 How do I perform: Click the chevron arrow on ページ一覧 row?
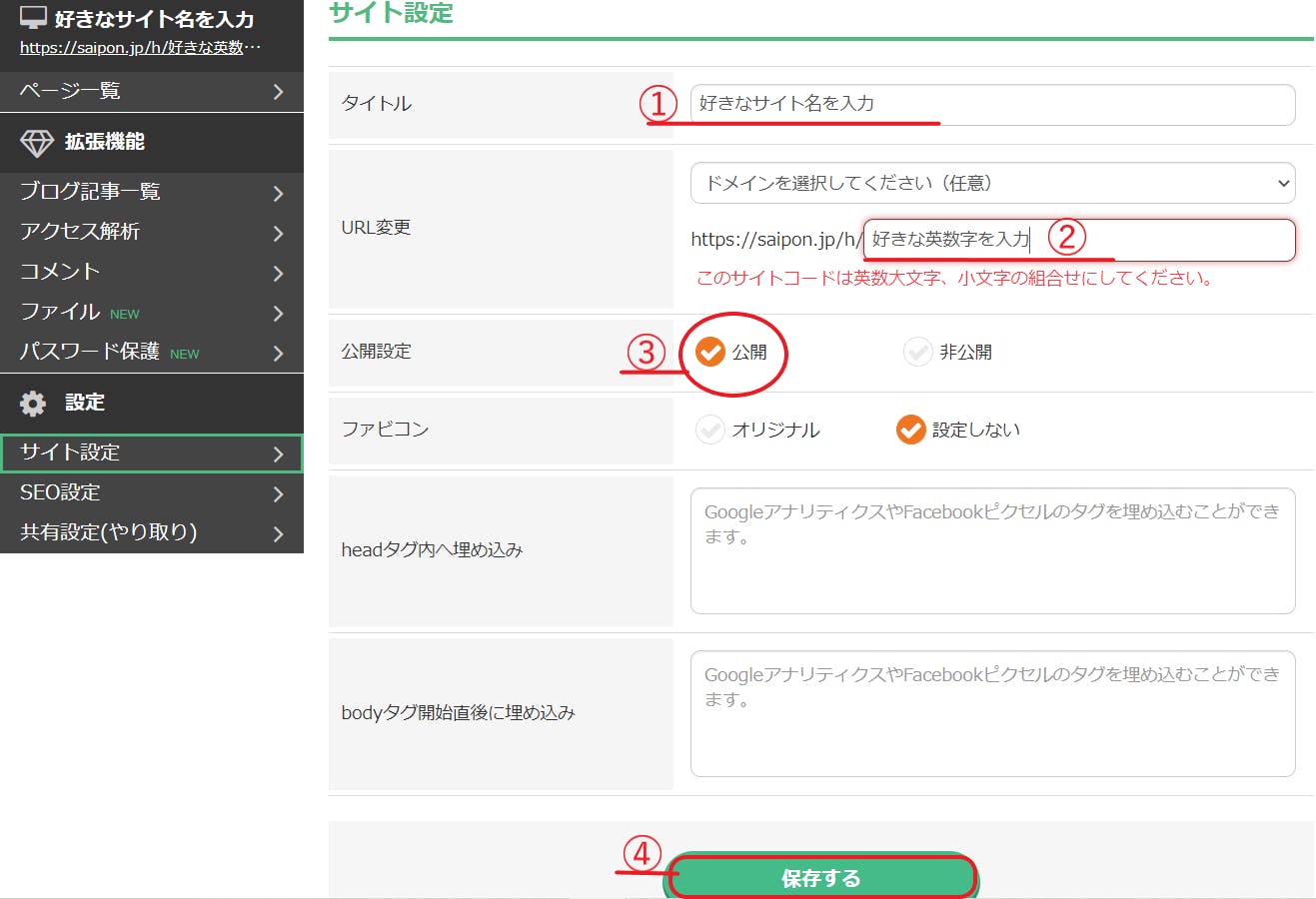point(279,92)
